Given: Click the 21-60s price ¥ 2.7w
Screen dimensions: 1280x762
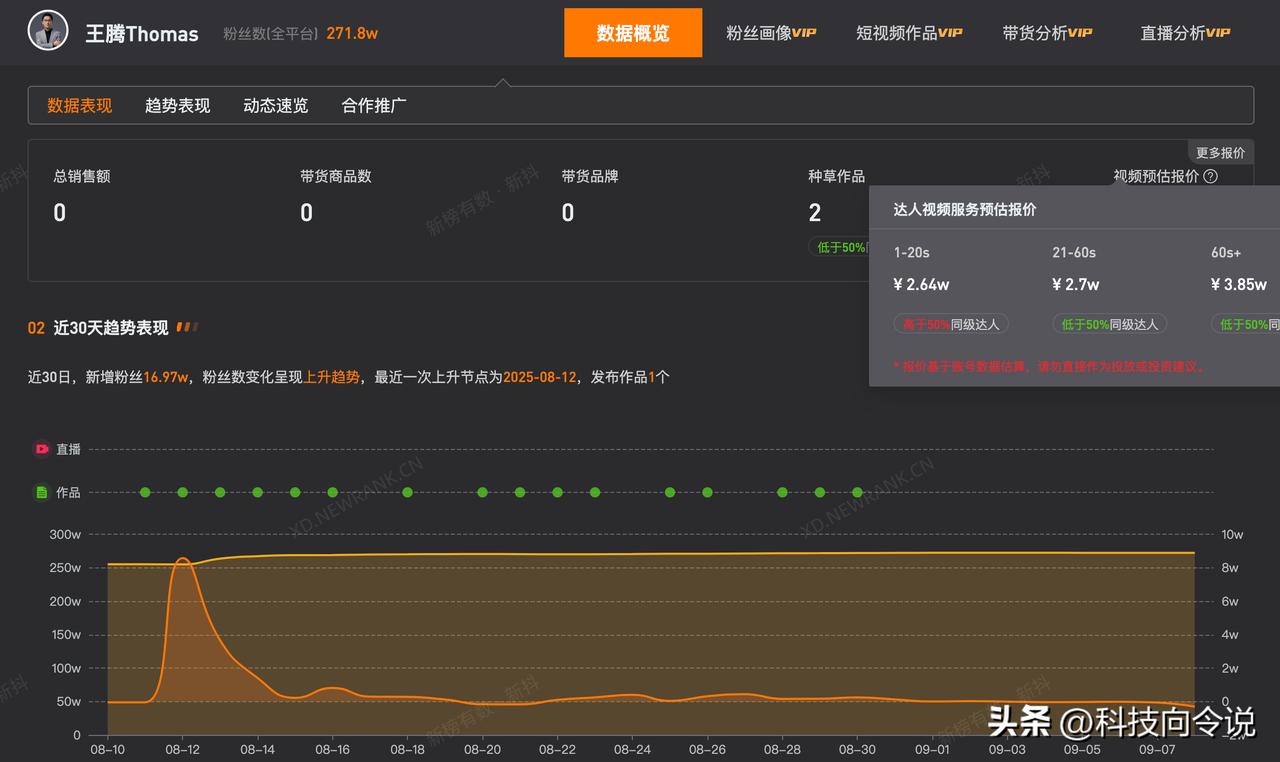Looking at the screenshot, I should (x=1075, y=284).
